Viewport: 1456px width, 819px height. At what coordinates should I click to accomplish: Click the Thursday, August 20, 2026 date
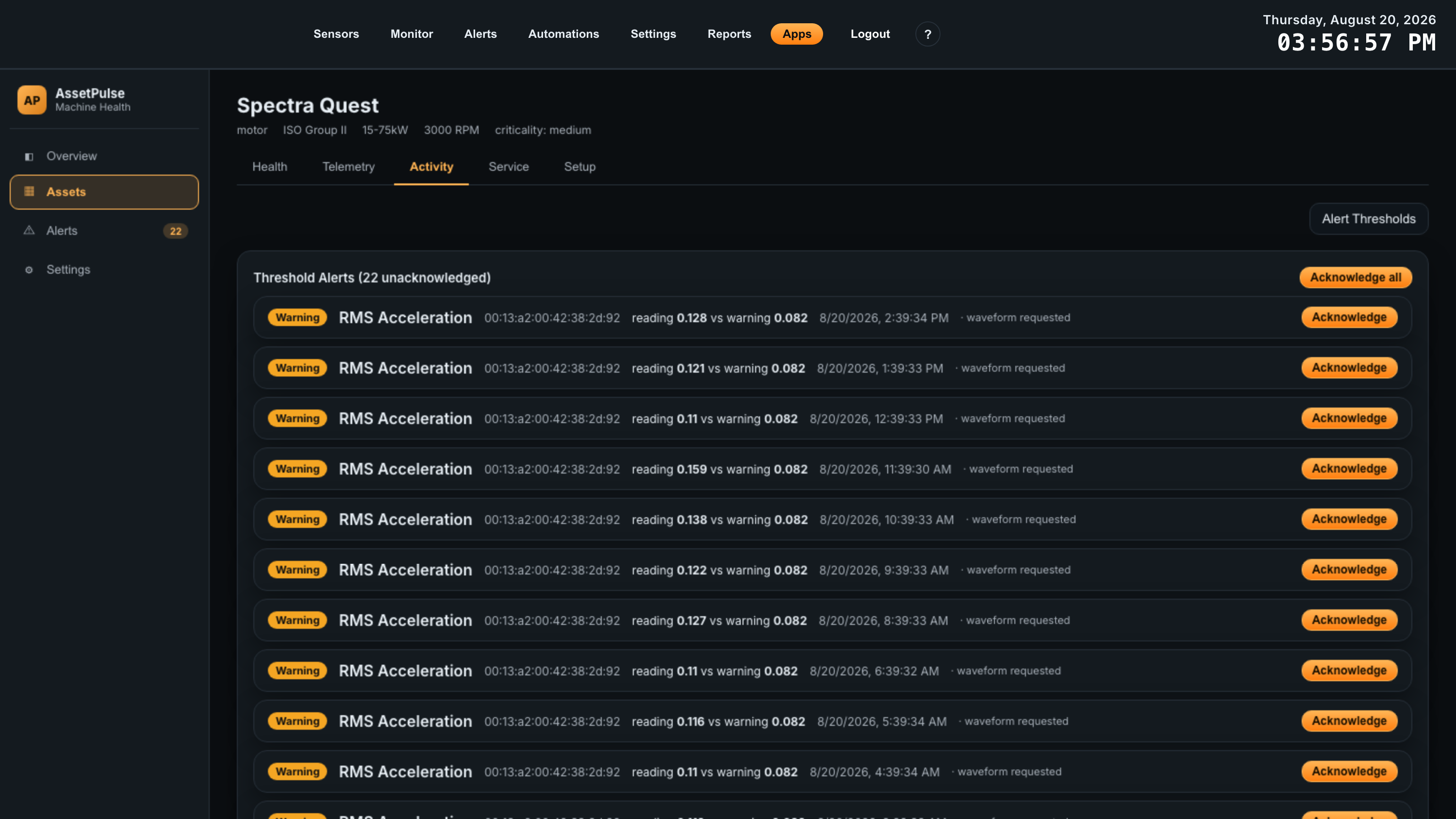1349,20
